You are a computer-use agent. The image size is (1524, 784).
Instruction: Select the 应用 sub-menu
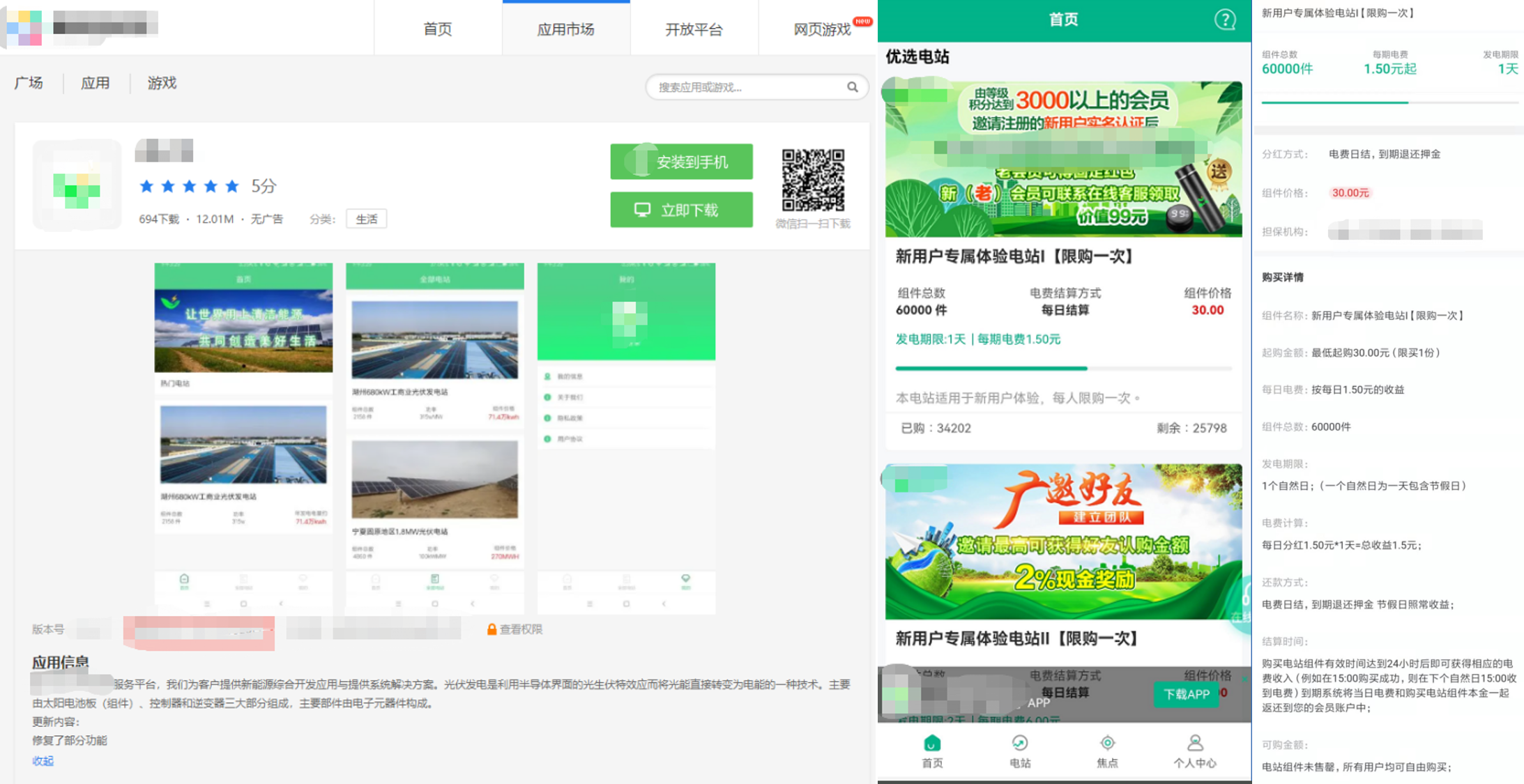pyautogui.click(x=95, y=83)
